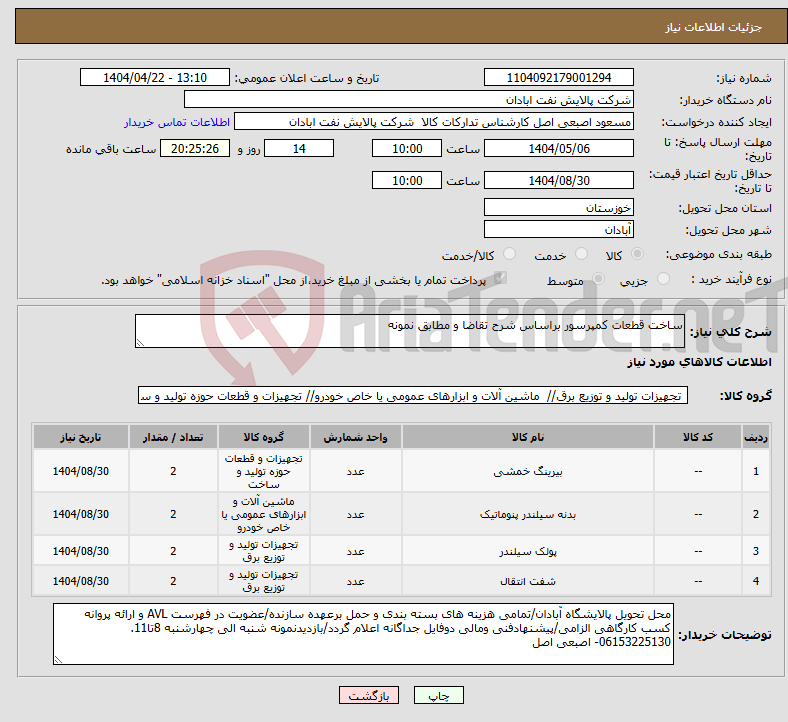
Task: Click the ردیف column header
Action: click(756, 437)
